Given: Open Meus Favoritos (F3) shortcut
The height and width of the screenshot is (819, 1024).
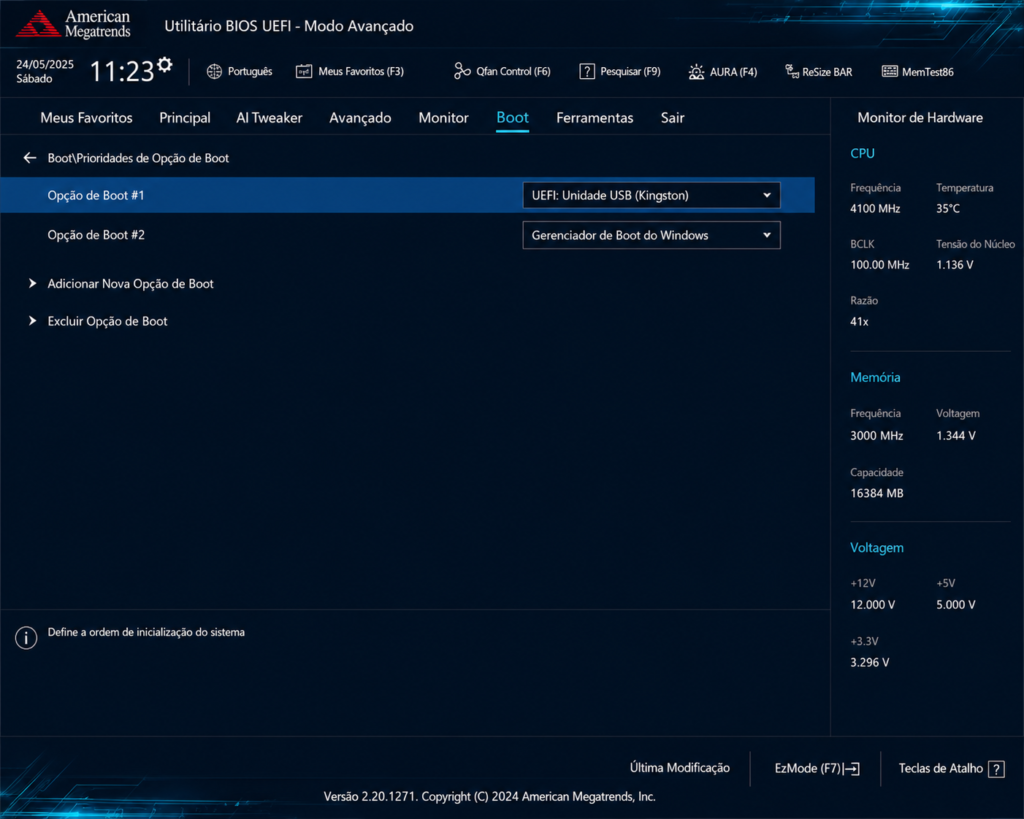Looking at the screenshot, I should pos(349,72).
